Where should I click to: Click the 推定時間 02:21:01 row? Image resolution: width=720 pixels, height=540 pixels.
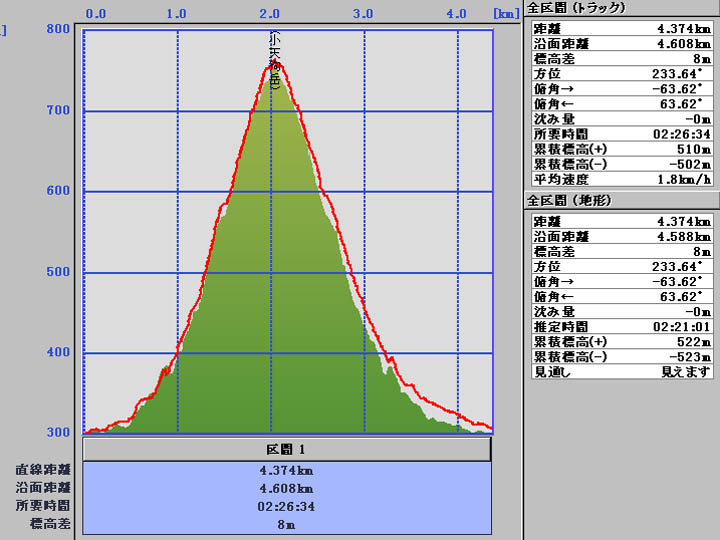[619, 326]
